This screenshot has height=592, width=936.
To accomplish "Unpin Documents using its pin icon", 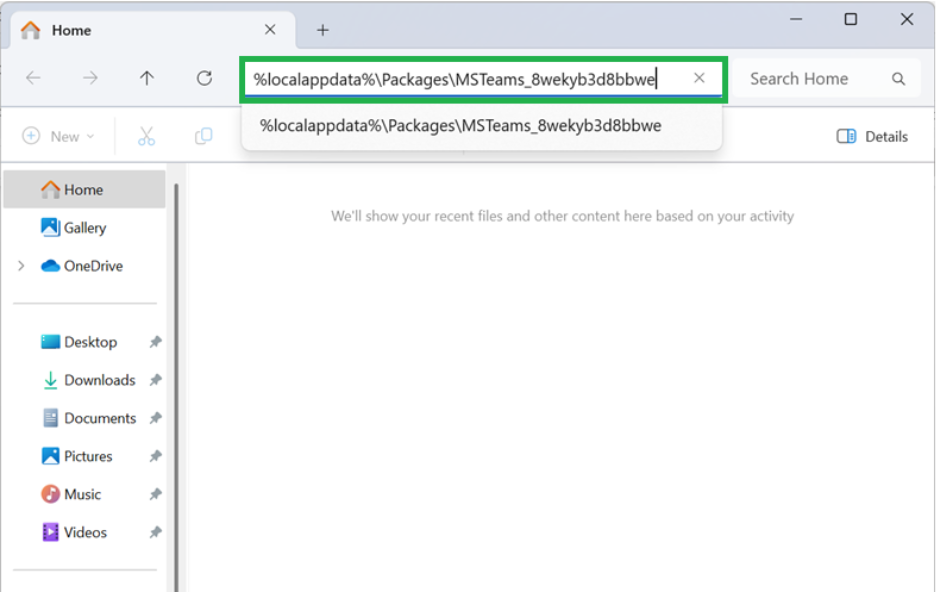I will click(x=155, y=418).
